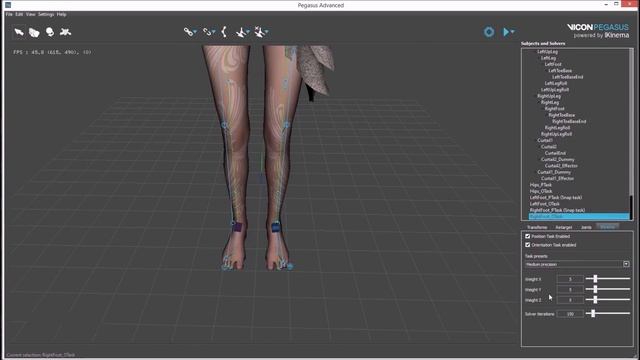
Task: Select LeftLegRoll in the tree
Action: (x=556, y=83)
